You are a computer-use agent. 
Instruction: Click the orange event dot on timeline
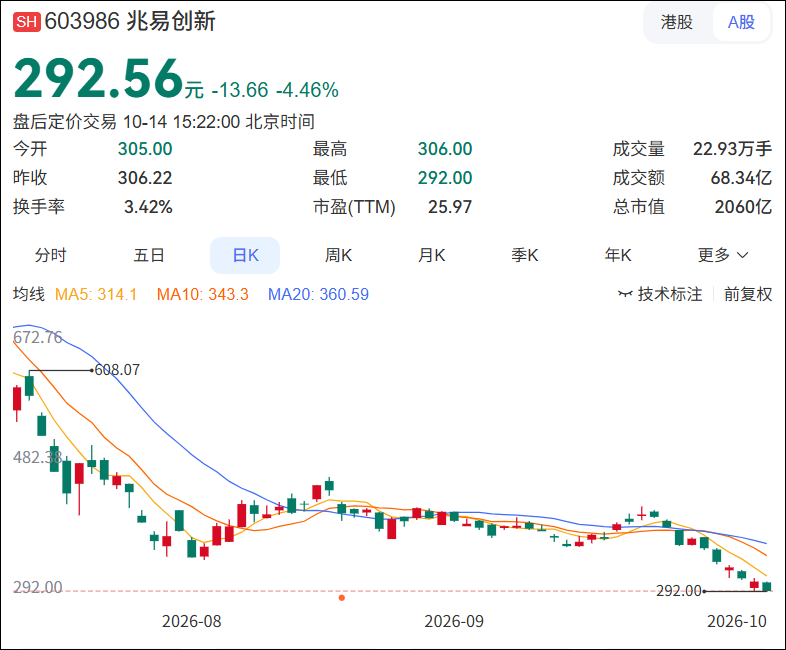(x=342, y=597)
